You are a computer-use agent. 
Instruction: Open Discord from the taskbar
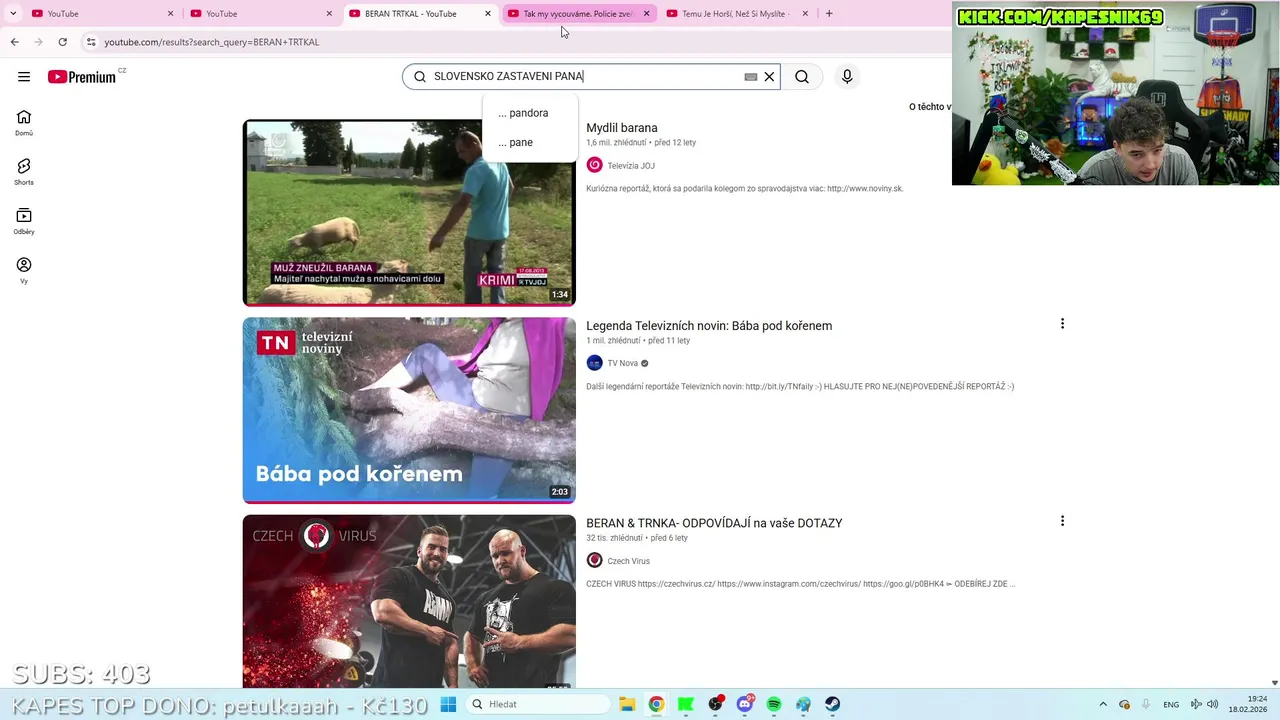[x=745, y=704]
